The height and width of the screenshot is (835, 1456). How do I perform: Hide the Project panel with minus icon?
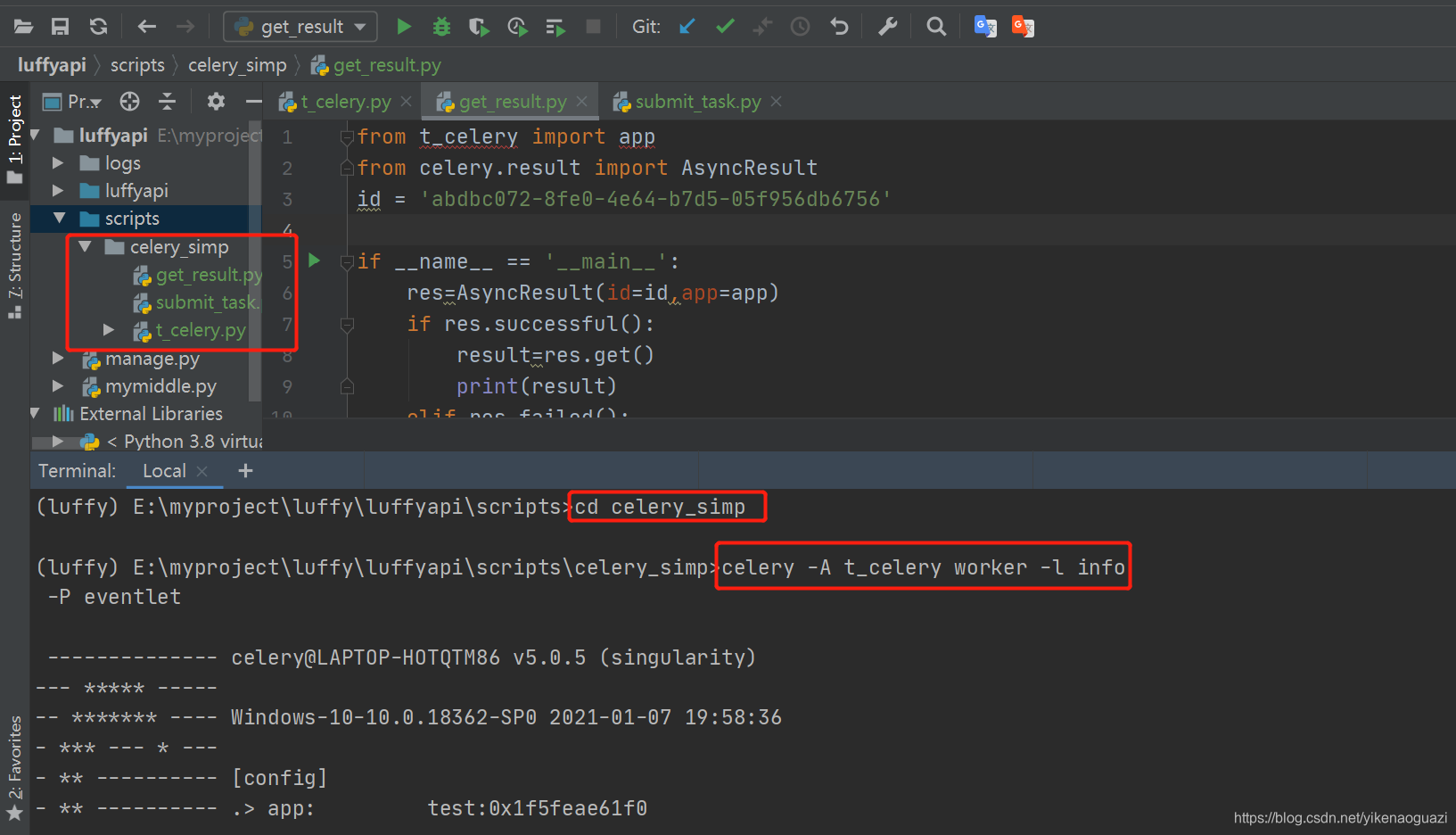253,102
